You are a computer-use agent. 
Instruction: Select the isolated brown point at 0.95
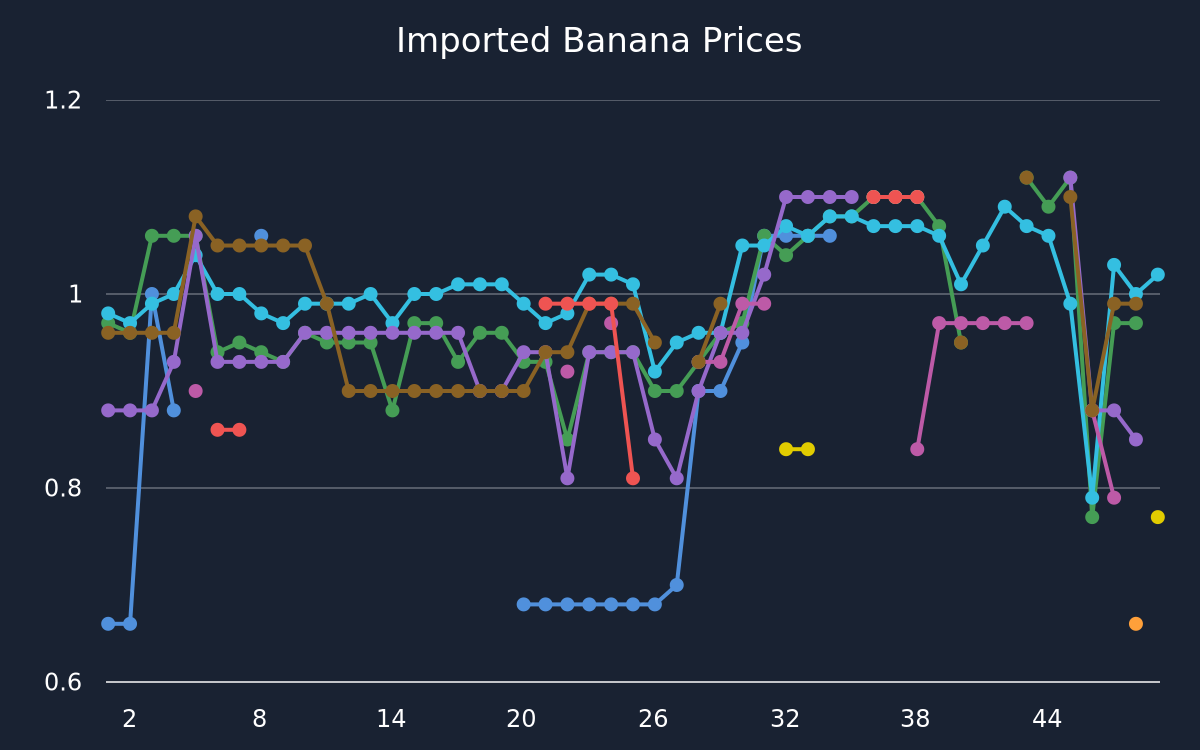pyautogui.click(x=961, y=342)
